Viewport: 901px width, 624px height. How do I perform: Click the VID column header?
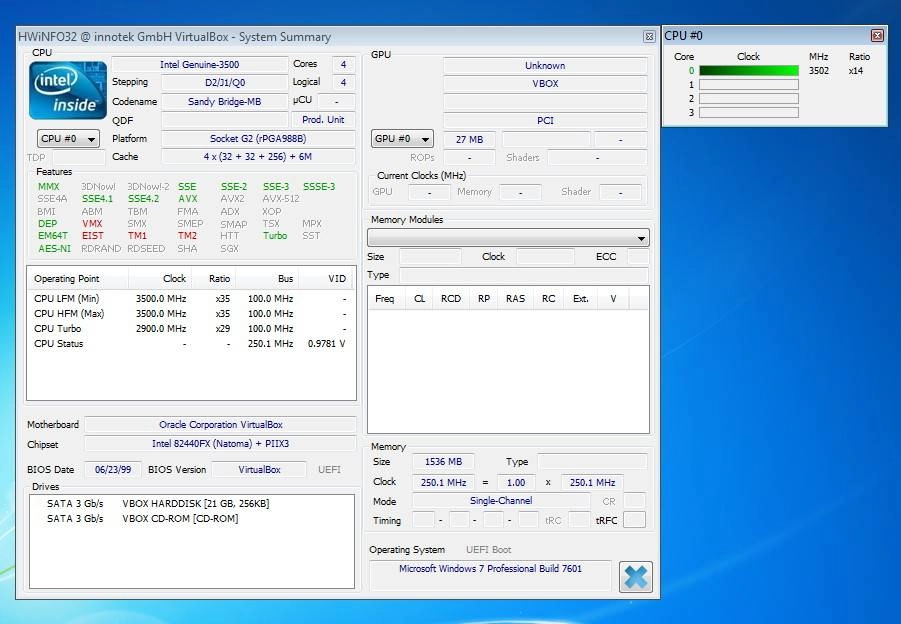click(x=326, y=279)
